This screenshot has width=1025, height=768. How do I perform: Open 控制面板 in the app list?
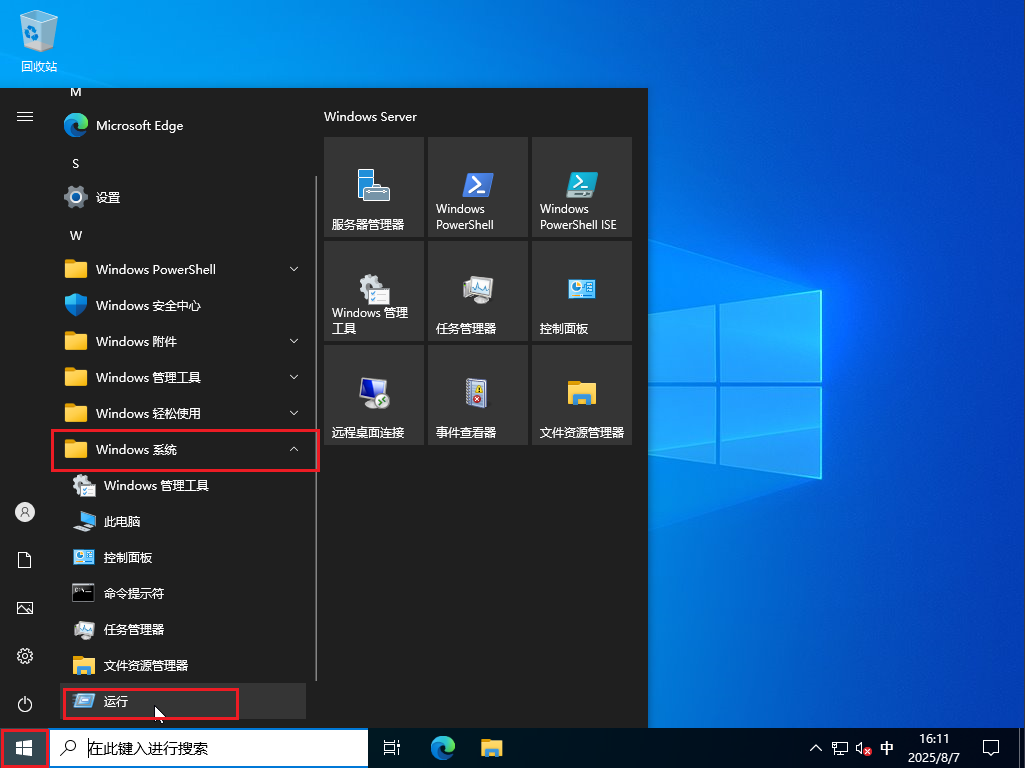click(x=183, y=557)
